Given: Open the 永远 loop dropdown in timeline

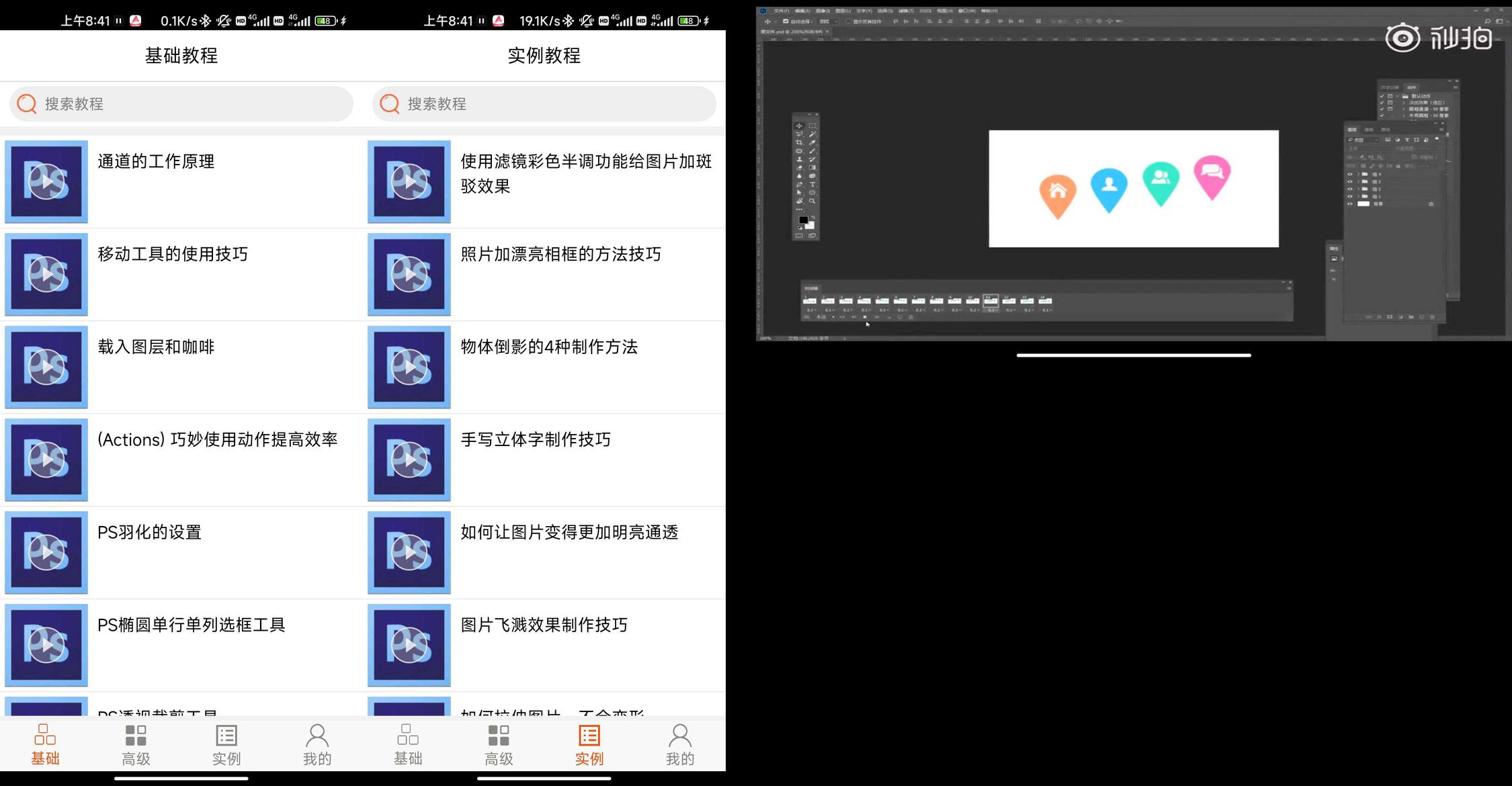Looking at the screenshot, I should tap(824, 317).
